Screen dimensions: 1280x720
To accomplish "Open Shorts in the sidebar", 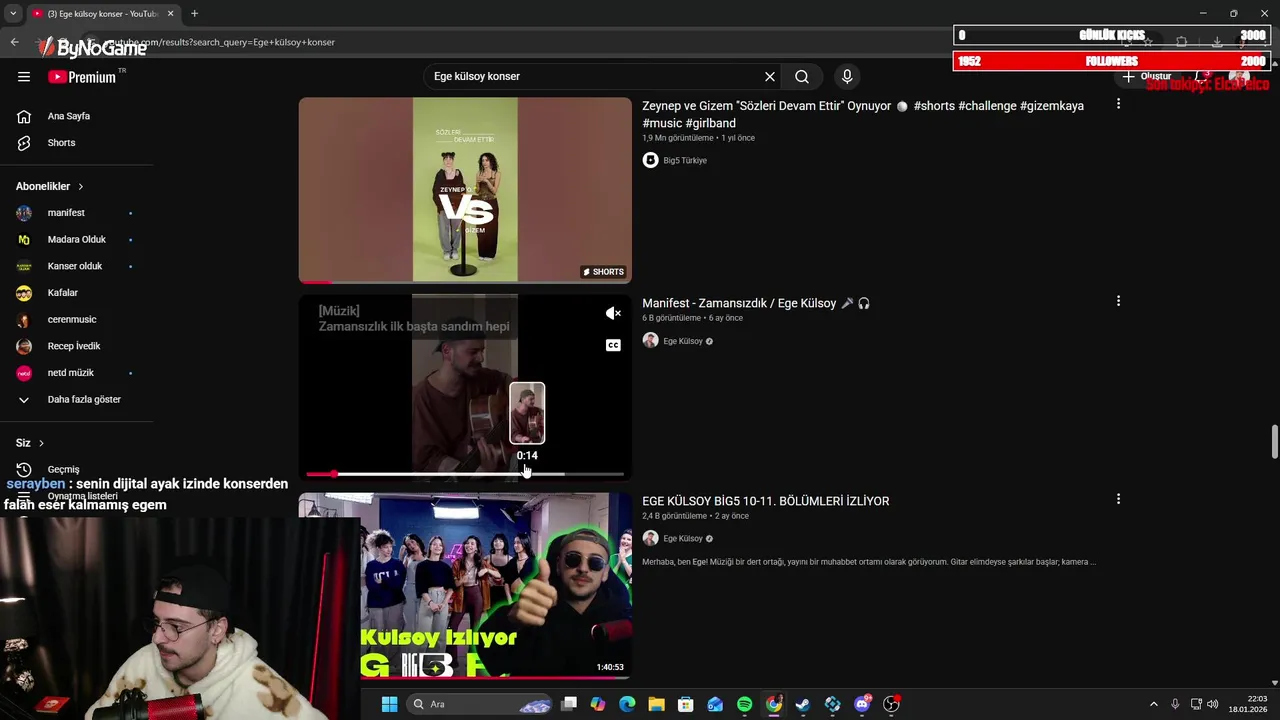I will 76,143.
